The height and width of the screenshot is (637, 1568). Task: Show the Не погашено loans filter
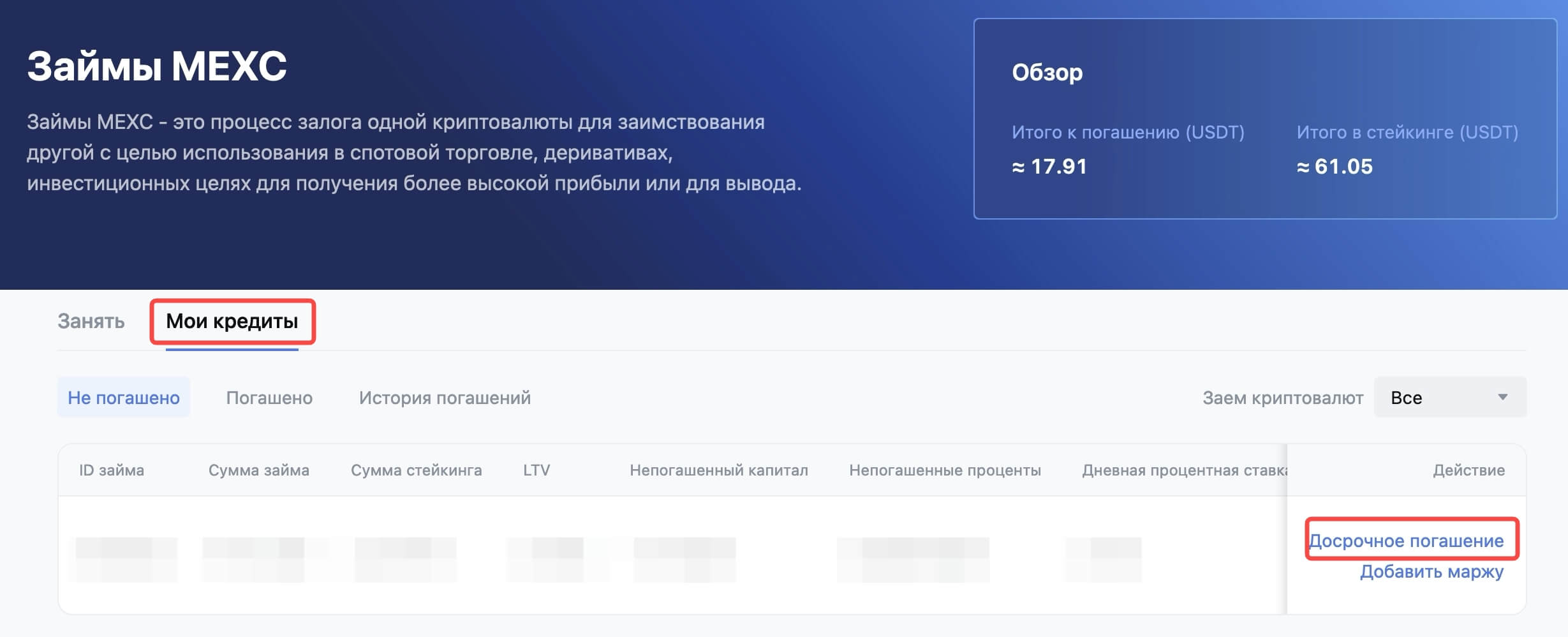pos(124,398)
